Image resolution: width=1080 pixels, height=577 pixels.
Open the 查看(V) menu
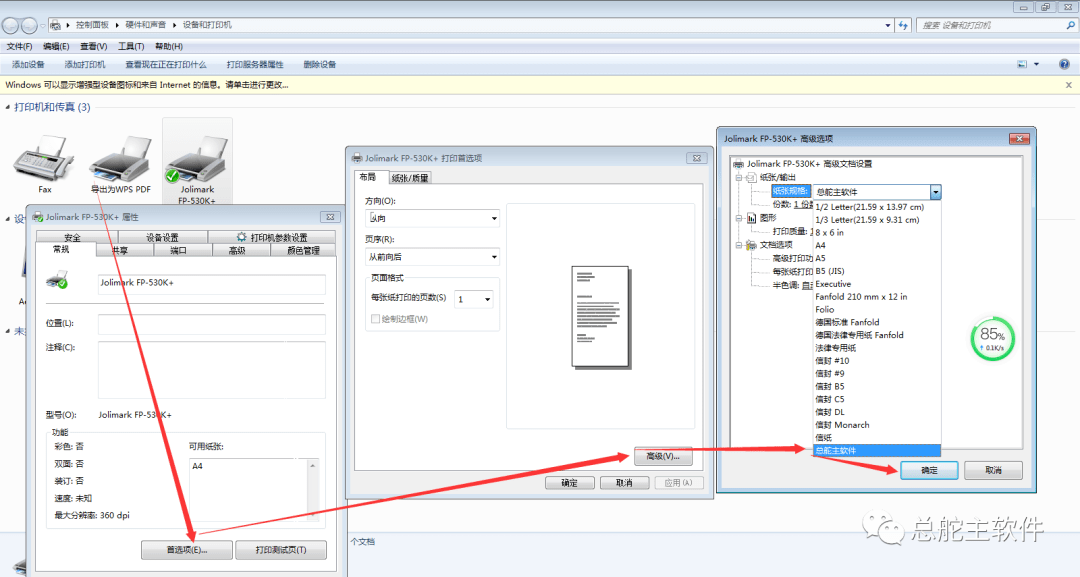click(94, 46)
